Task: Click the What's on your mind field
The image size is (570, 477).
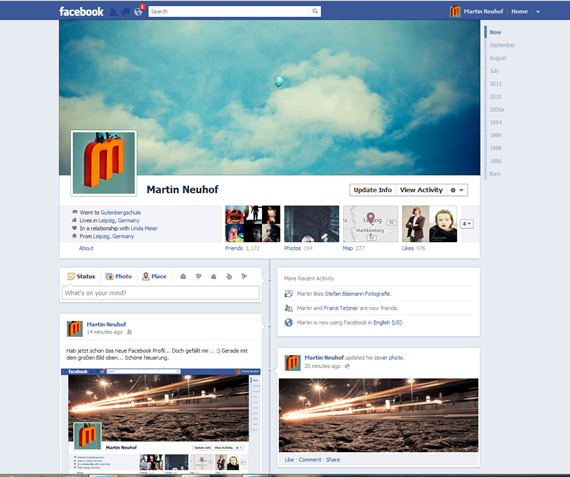Action: click(x=161, y=293)
